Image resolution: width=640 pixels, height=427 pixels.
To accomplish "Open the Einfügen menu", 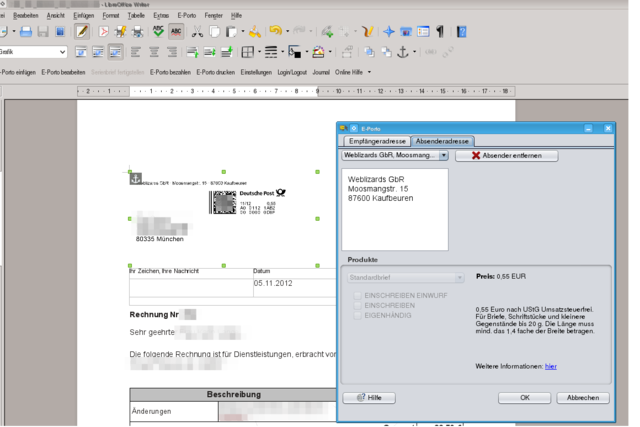I will (x=84, y=16).
